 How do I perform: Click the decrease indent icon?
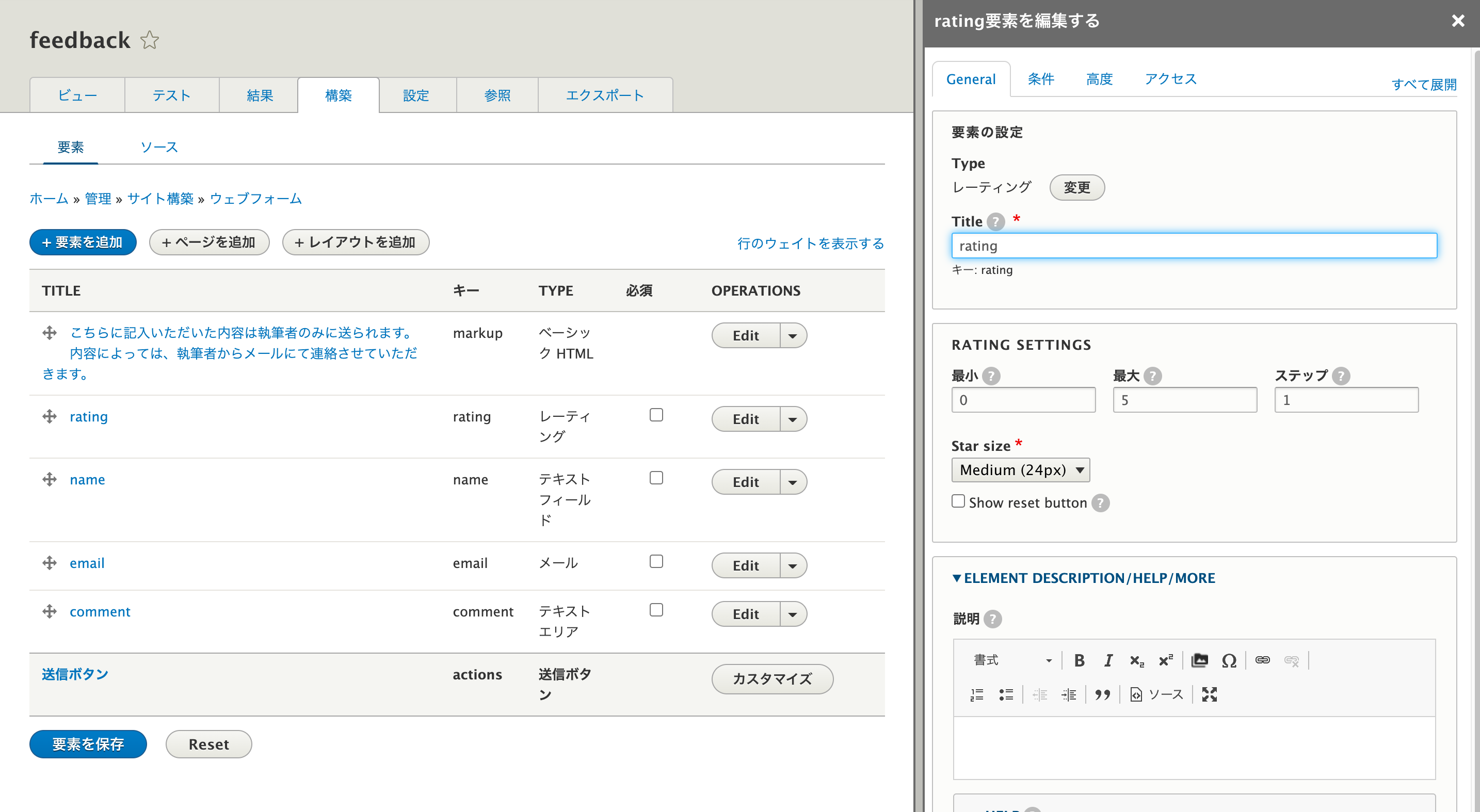[x=1040, y=694]
